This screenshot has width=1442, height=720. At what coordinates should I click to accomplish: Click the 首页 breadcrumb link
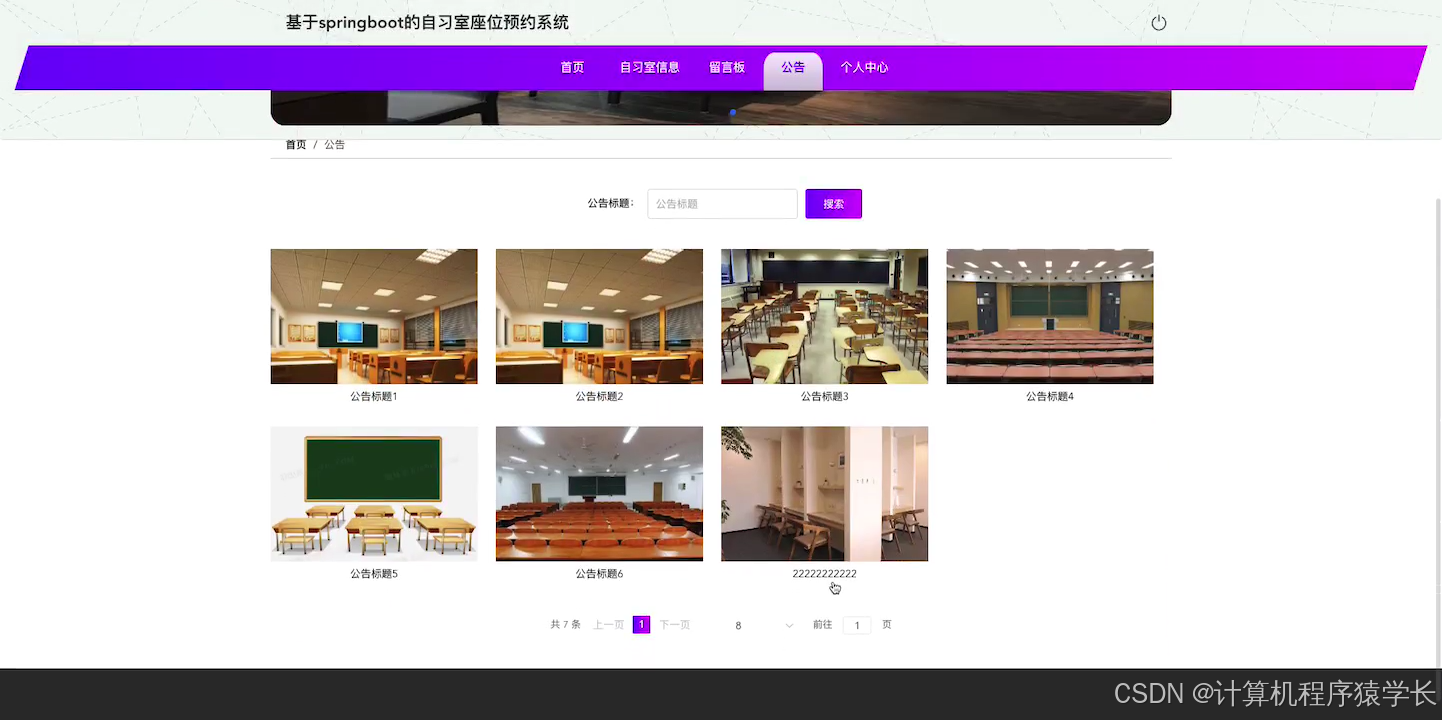(295, 144)
